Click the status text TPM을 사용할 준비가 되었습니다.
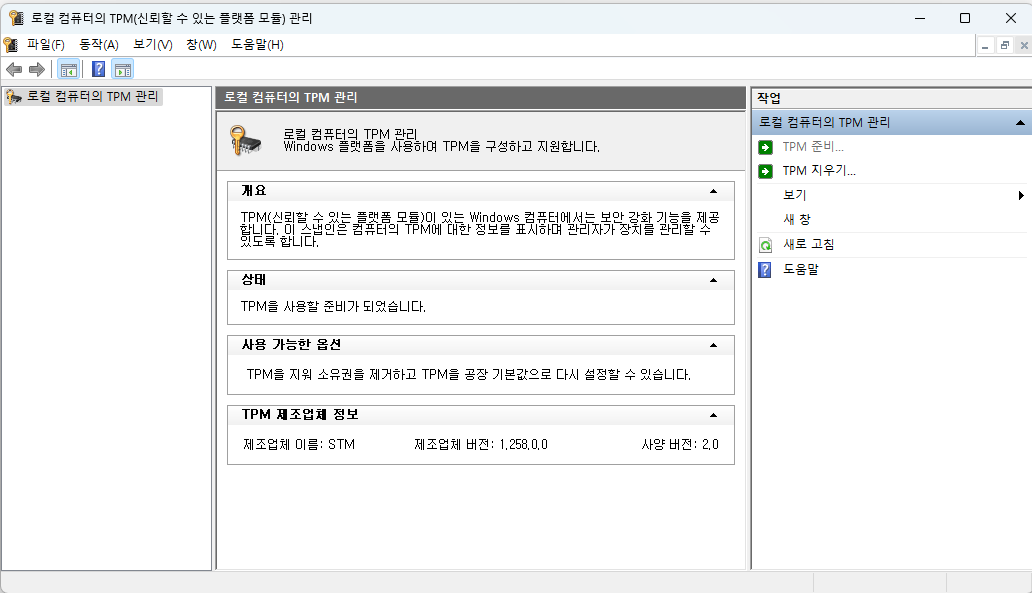 [333, 307]
